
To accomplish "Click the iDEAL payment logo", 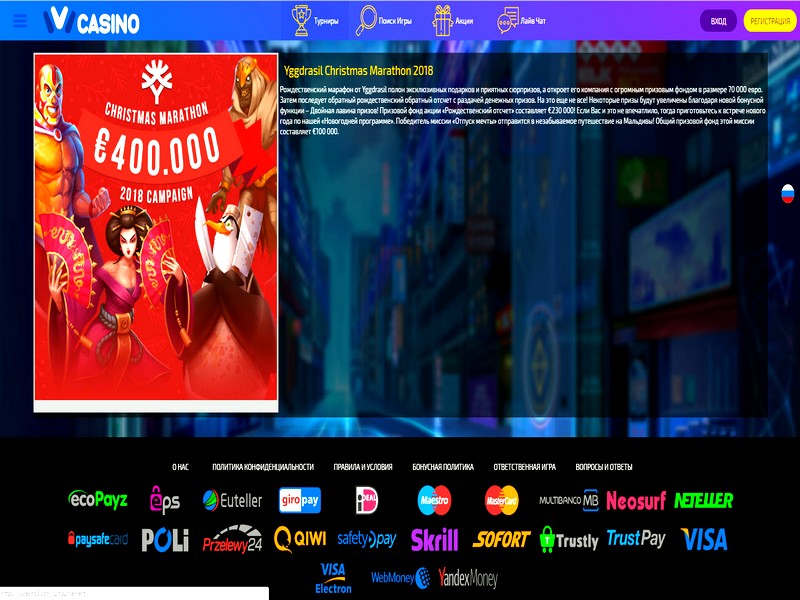I will click(366, 500).
